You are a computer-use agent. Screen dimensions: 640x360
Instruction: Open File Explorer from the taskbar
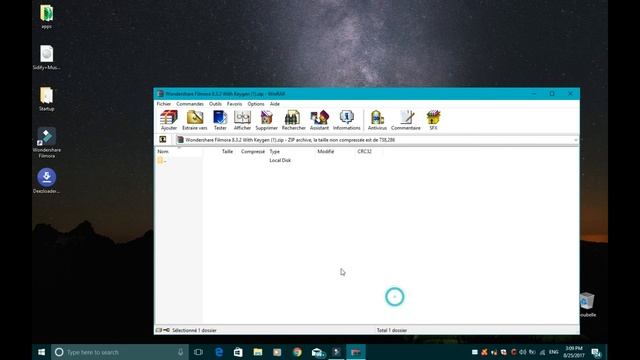[x=258, y=352]
